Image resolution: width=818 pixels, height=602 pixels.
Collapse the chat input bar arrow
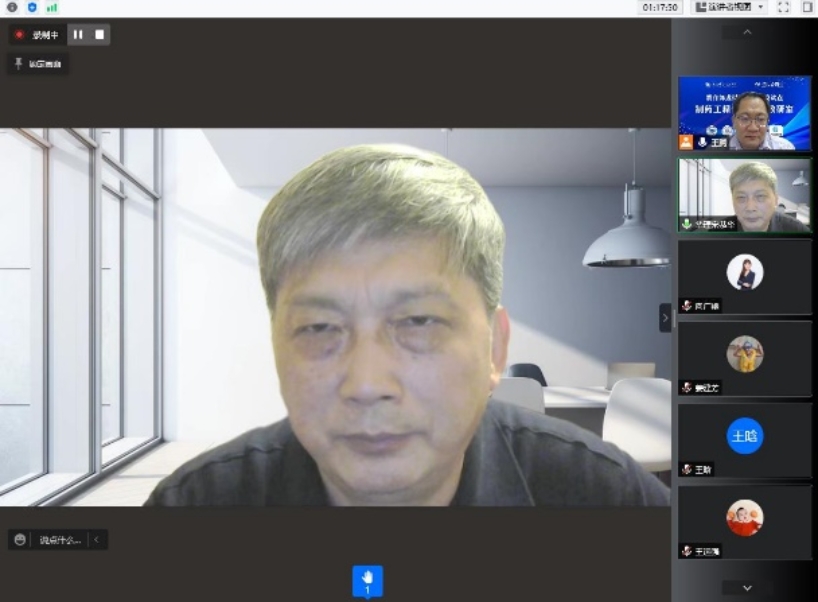[97, 540]
